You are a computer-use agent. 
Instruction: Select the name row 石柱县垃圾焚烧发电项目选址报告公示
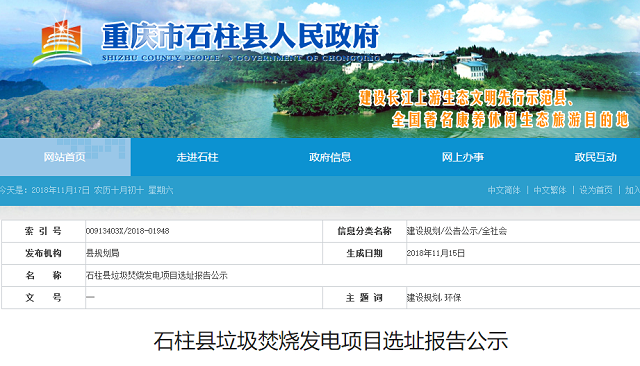[x=156, y=275]
